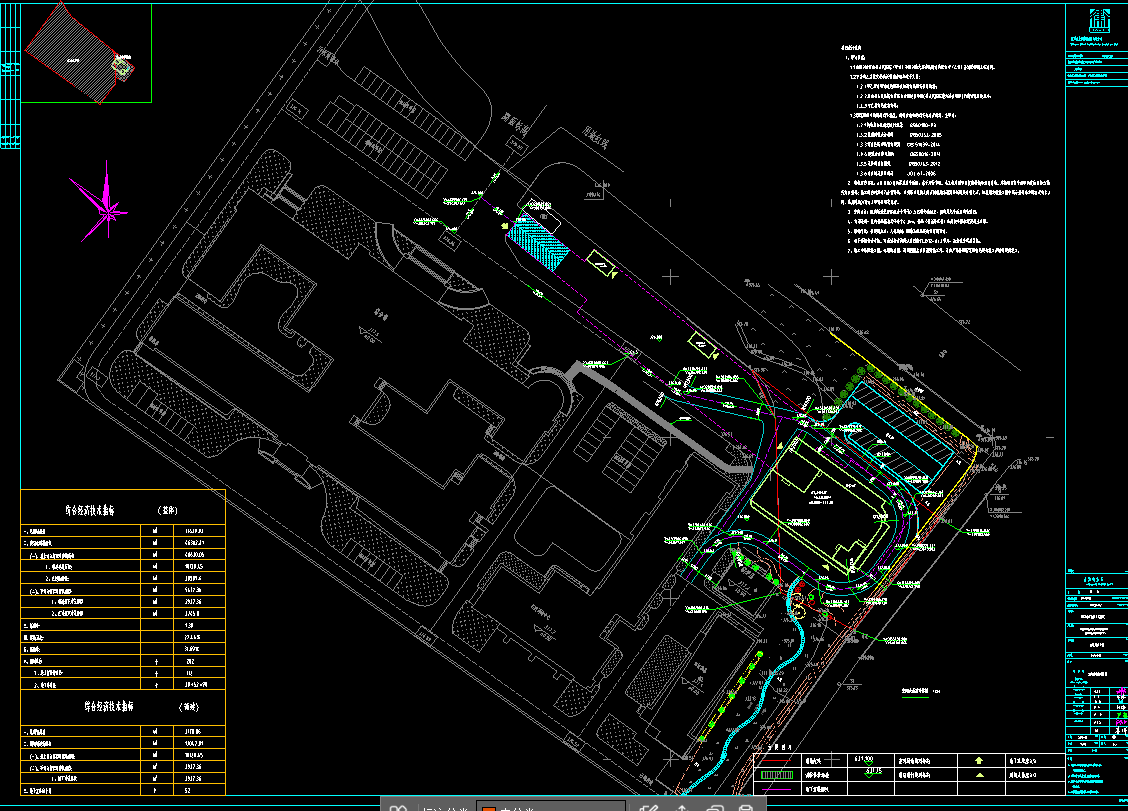Click the printer icon in bottom toolbar

(x=746, y=808)
